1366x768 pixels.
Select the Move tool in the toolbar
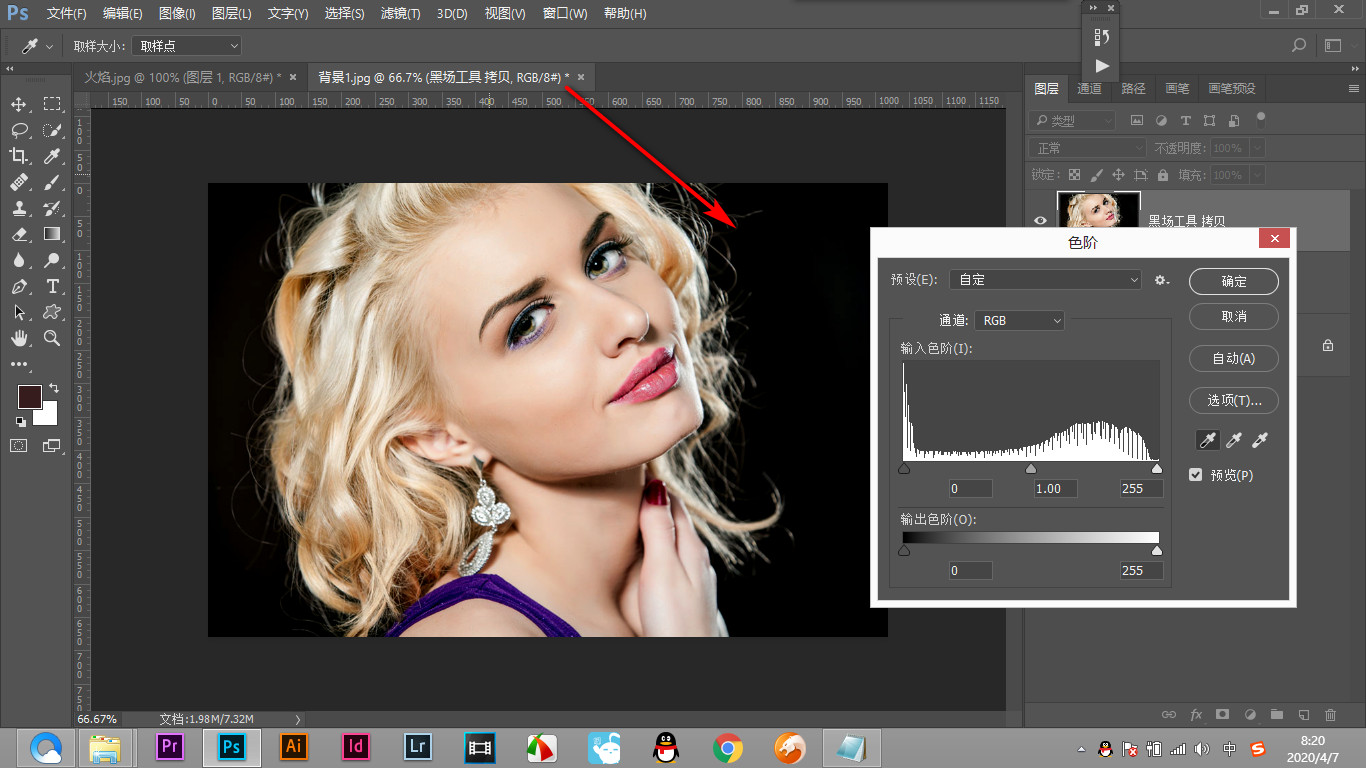pos(19,105)
